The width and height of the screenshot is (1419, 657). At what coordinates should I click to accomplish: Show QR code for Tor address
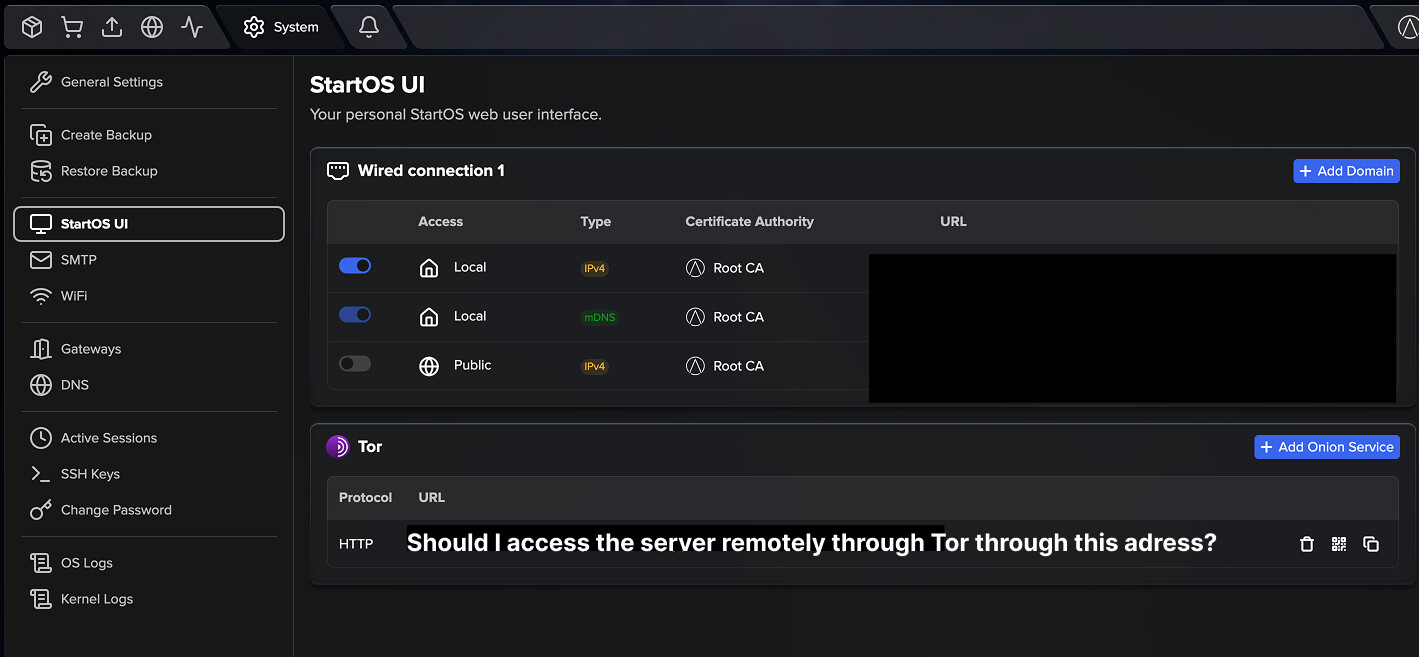point(1339,544)
